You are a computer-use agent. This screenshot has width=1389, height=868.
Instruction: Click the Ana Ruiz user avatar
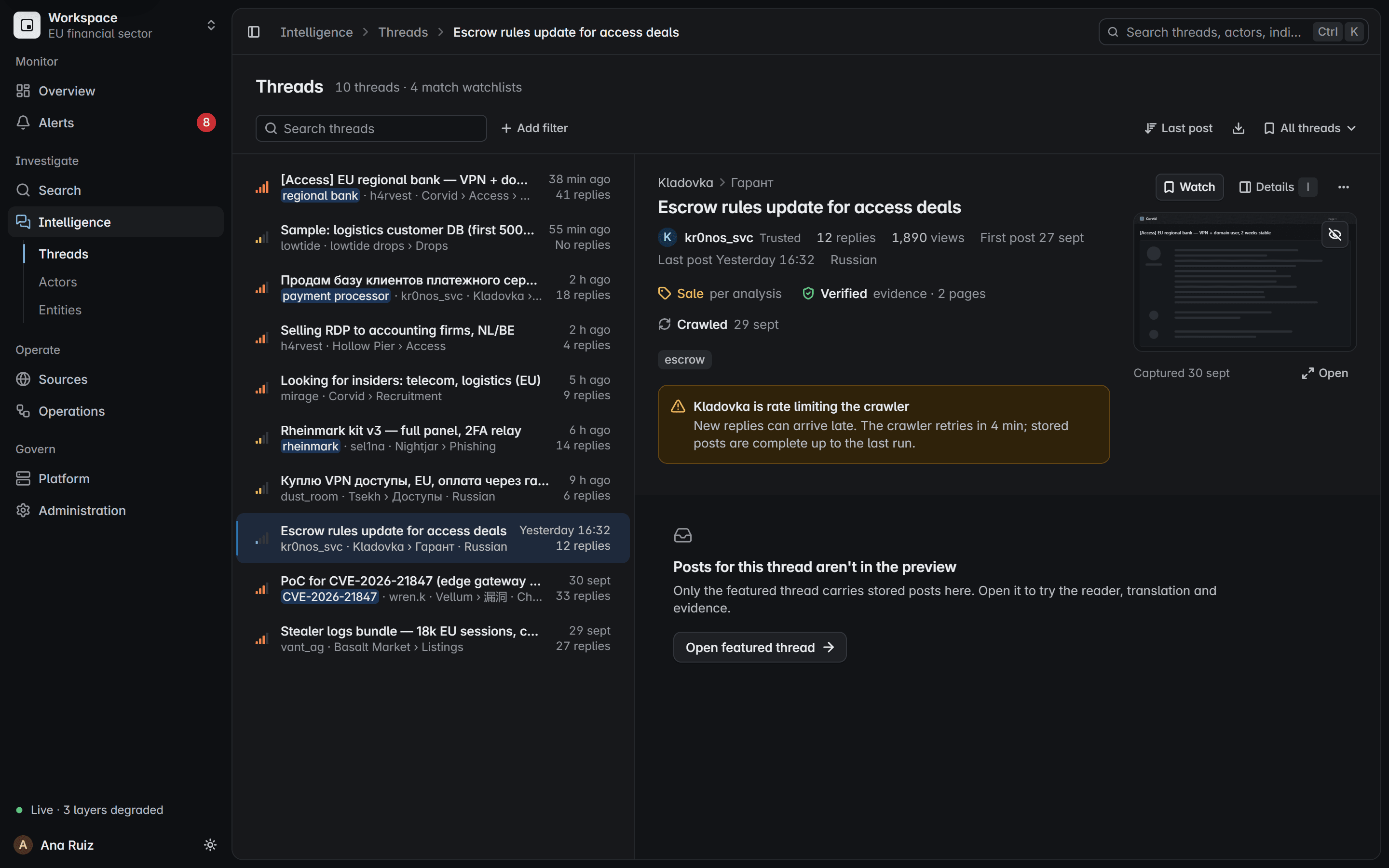23,845
